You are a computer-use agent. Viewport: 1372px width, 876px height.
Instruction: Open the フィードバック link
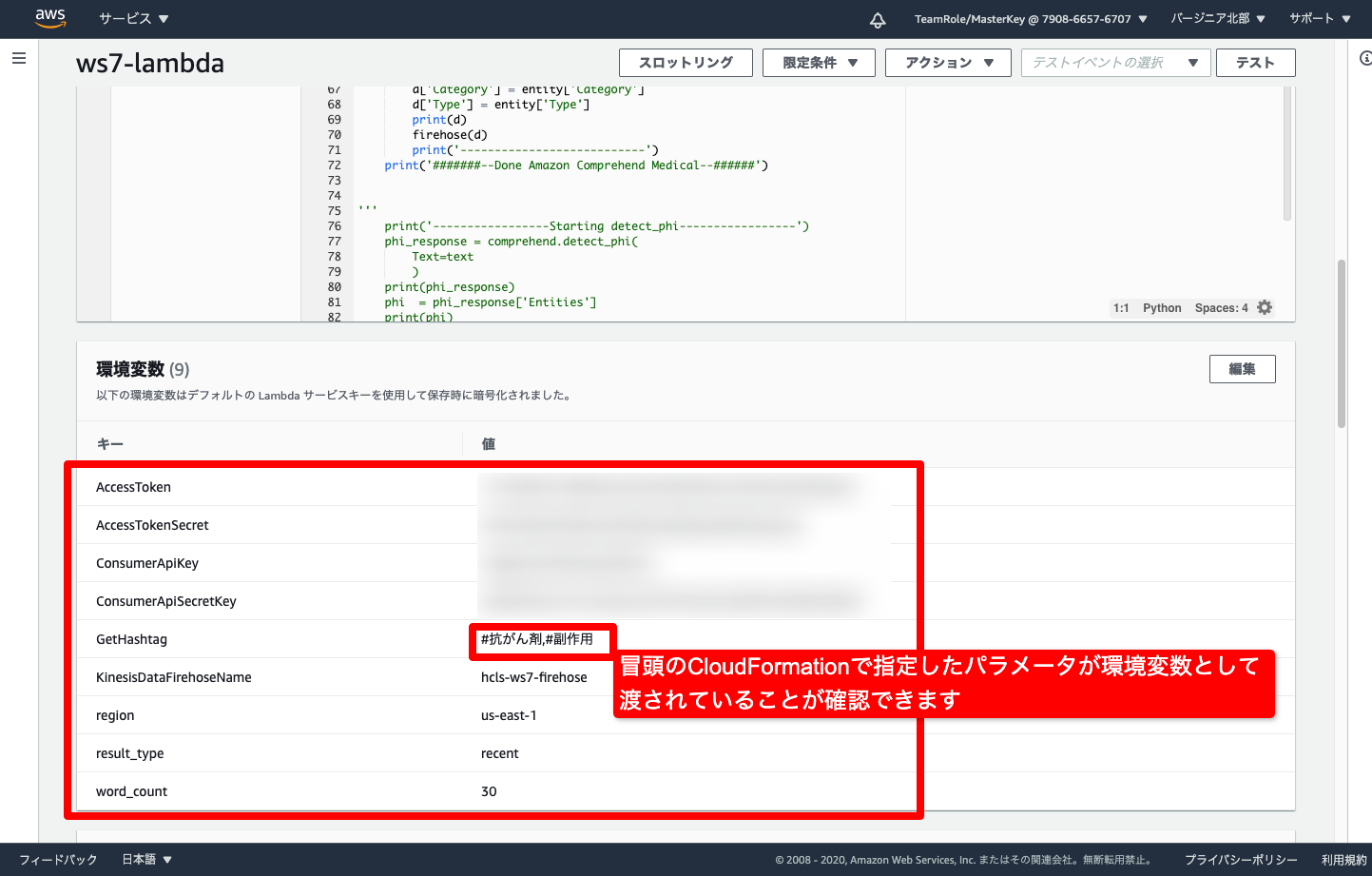point(58,859)
